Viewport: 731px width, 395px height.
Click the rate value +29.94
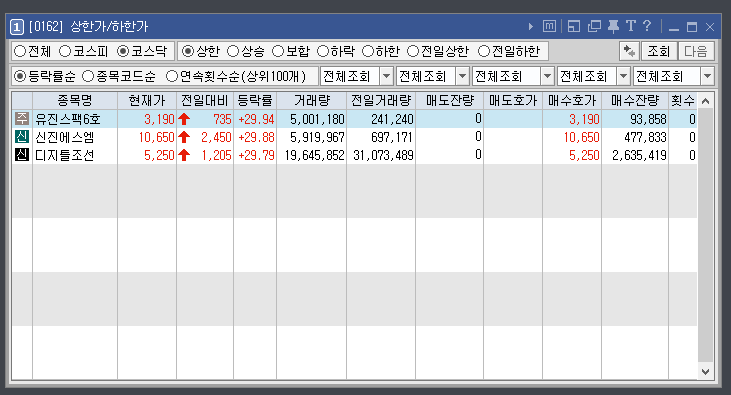pyautogui.click(x=256, y=119)
